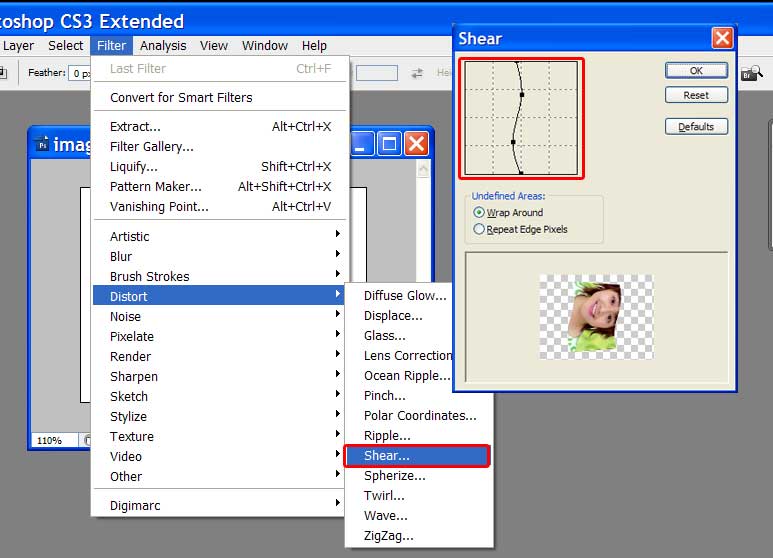Open Filter Gallery
This screenshot has width=773, height=558.
click(220, 146)
